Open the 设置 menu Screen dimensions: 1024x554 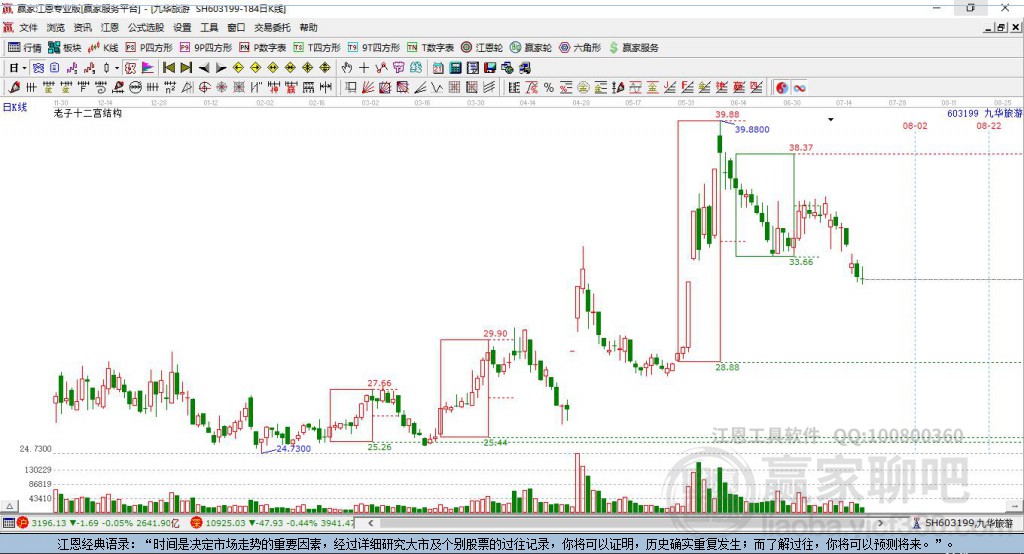182,27
